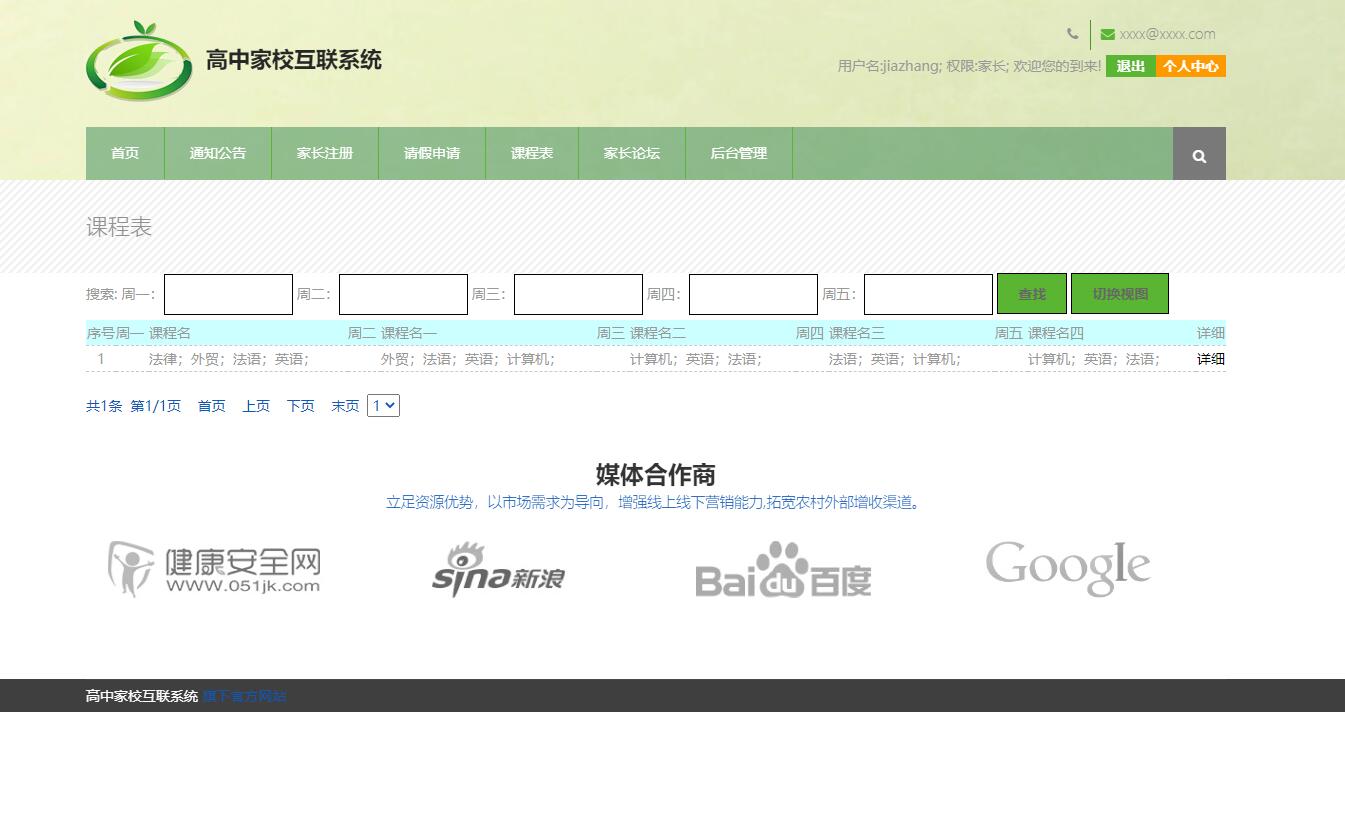This screenshot has width=1345, height=814.
Task: Click the 末页 pagination link
Action: click(x=344, y=405)
